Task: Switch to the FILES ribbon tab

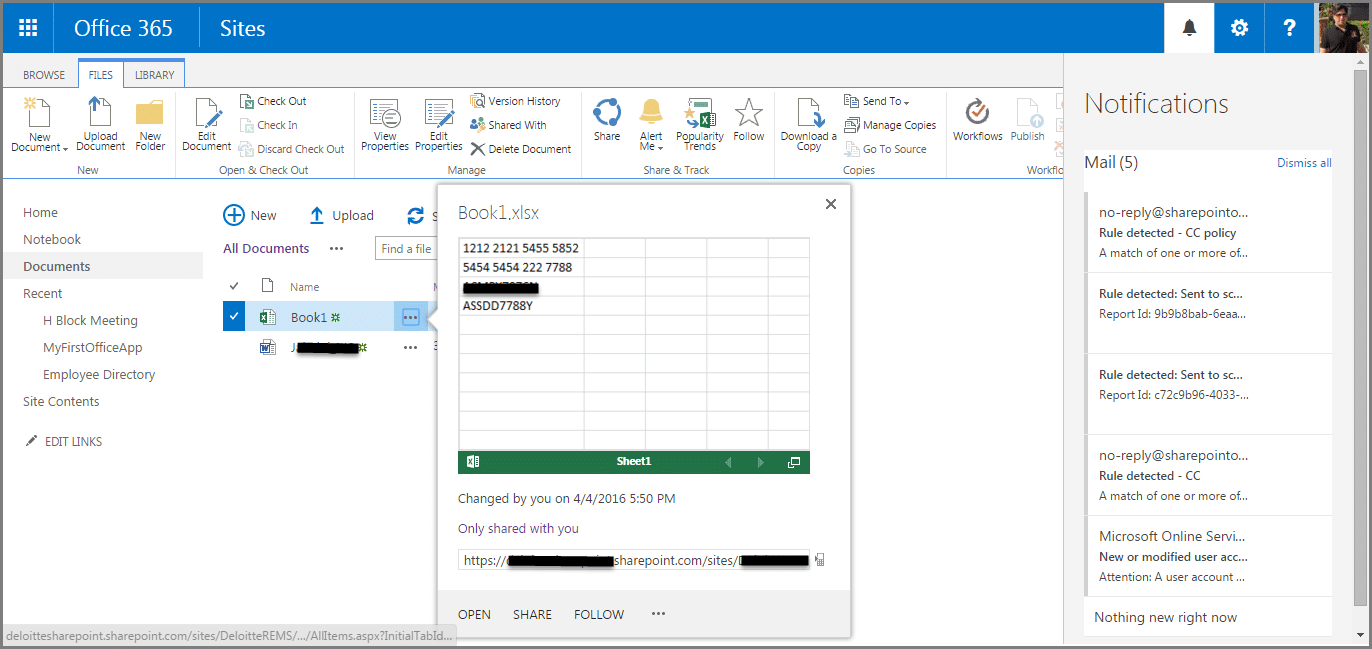Action: click(x=101, y=75)
